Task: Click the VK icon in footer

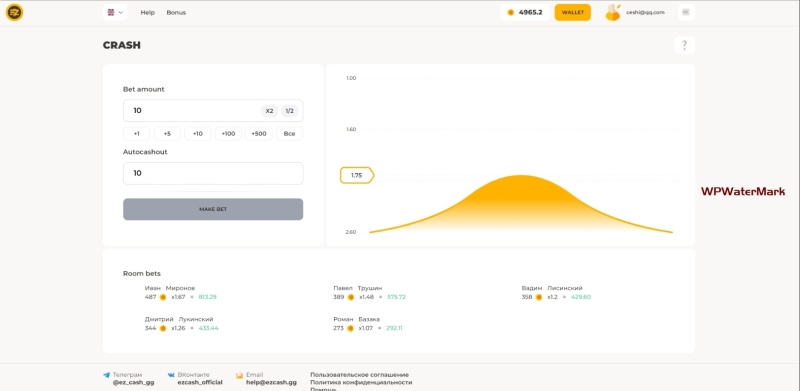Action: click(171, 375)
